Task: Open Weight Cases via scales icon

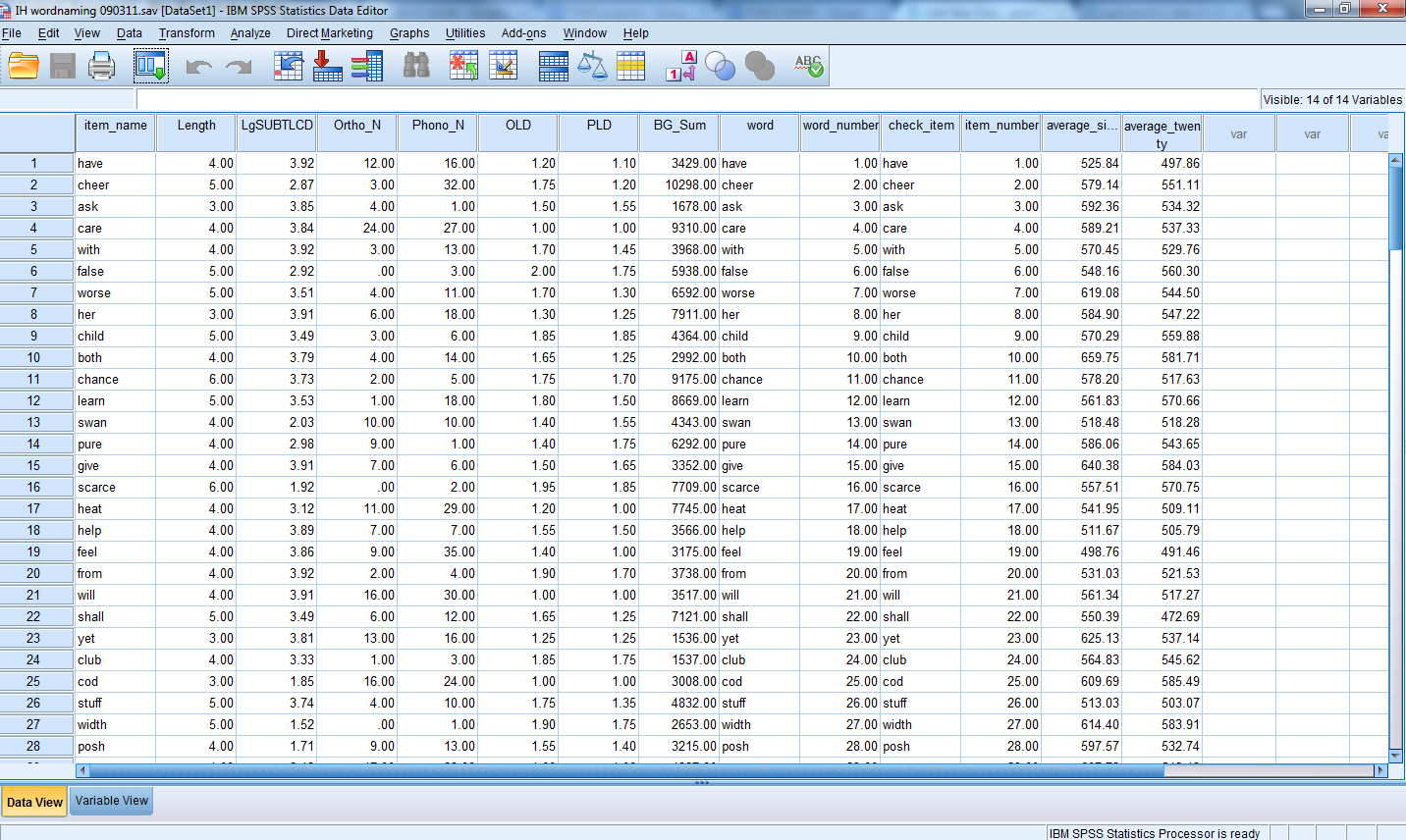Action: click(592, 67)
